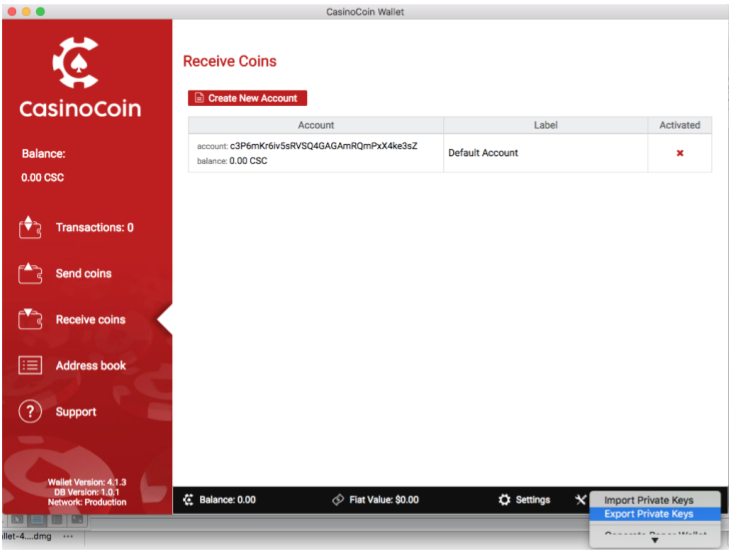
Task: Choose Export Private Keys menu entry
Action: [654, 514]
